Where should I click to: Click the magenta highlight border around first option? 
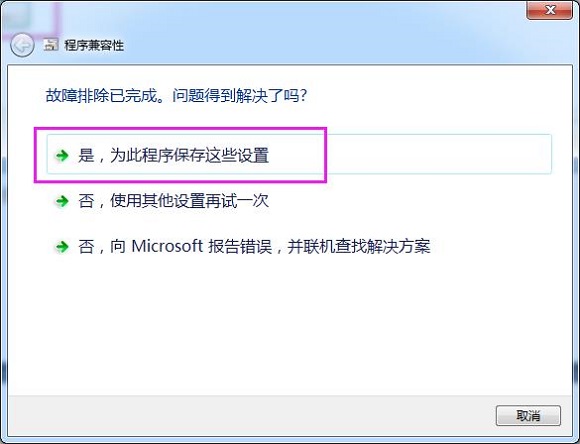180,128
